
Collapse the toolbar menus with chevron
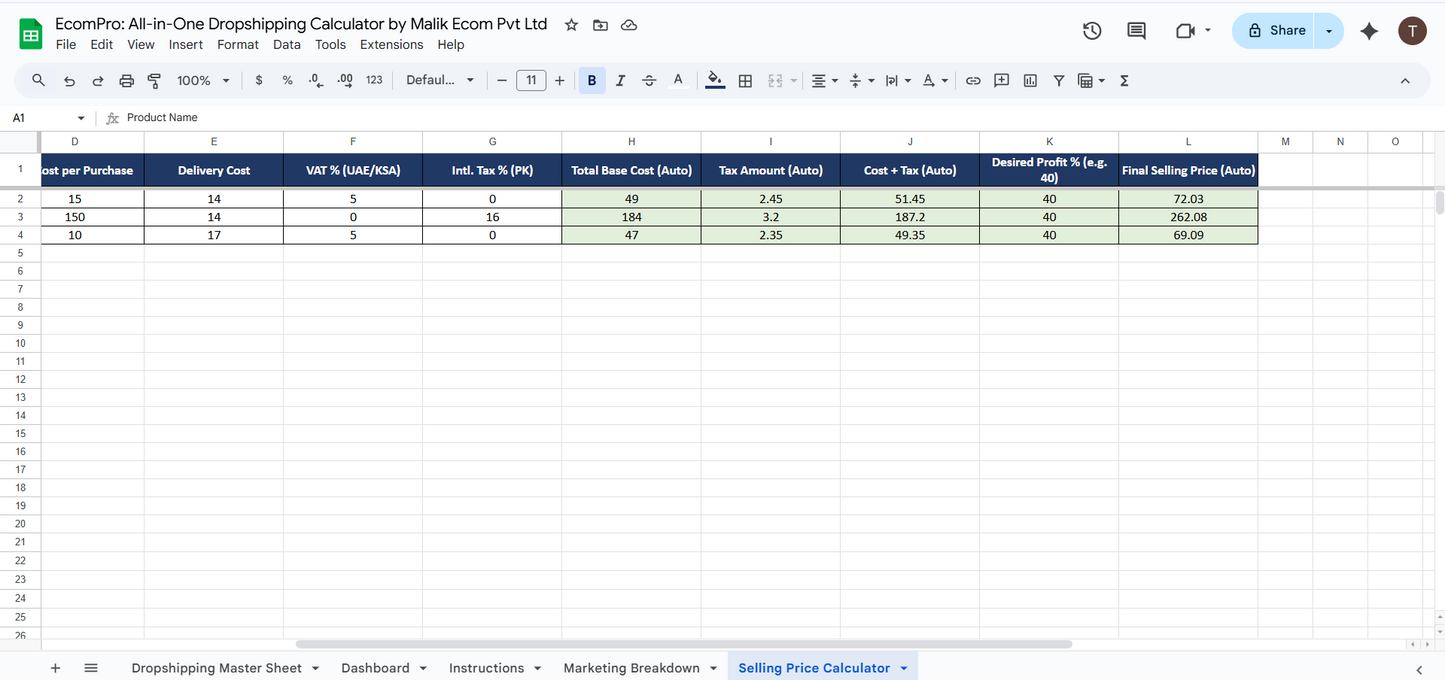[1405, 80]
